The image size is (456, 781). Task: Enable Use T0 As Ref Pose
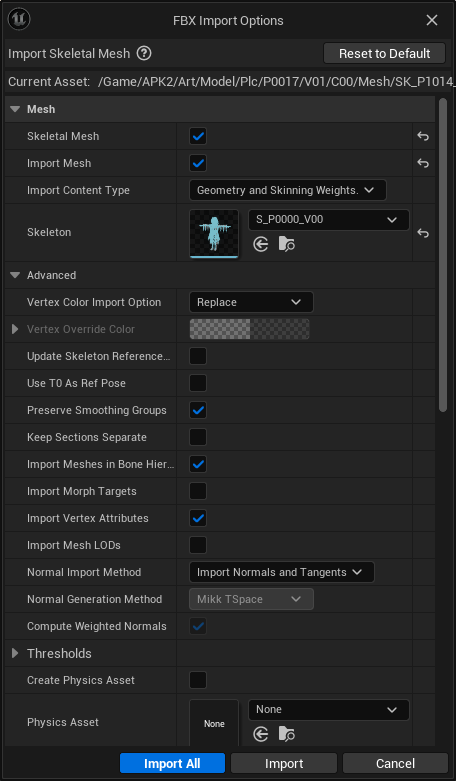tap(198, 384)
